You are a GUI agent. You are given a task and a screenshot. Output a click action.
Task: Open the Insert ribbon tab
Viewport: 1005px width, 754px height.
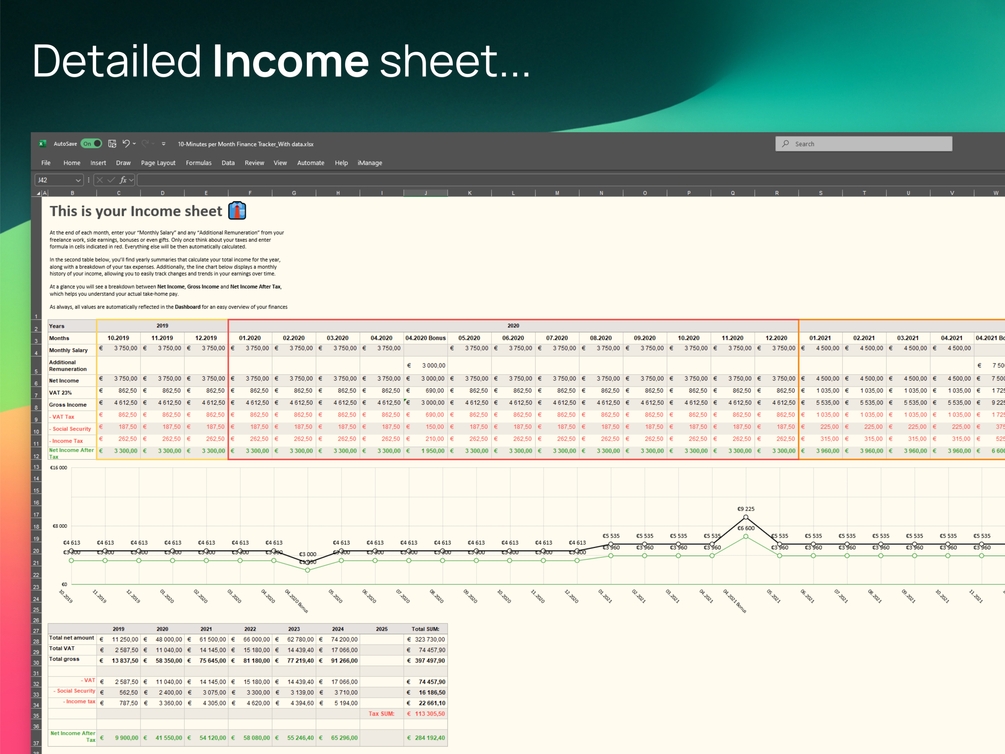coord(98,163)
